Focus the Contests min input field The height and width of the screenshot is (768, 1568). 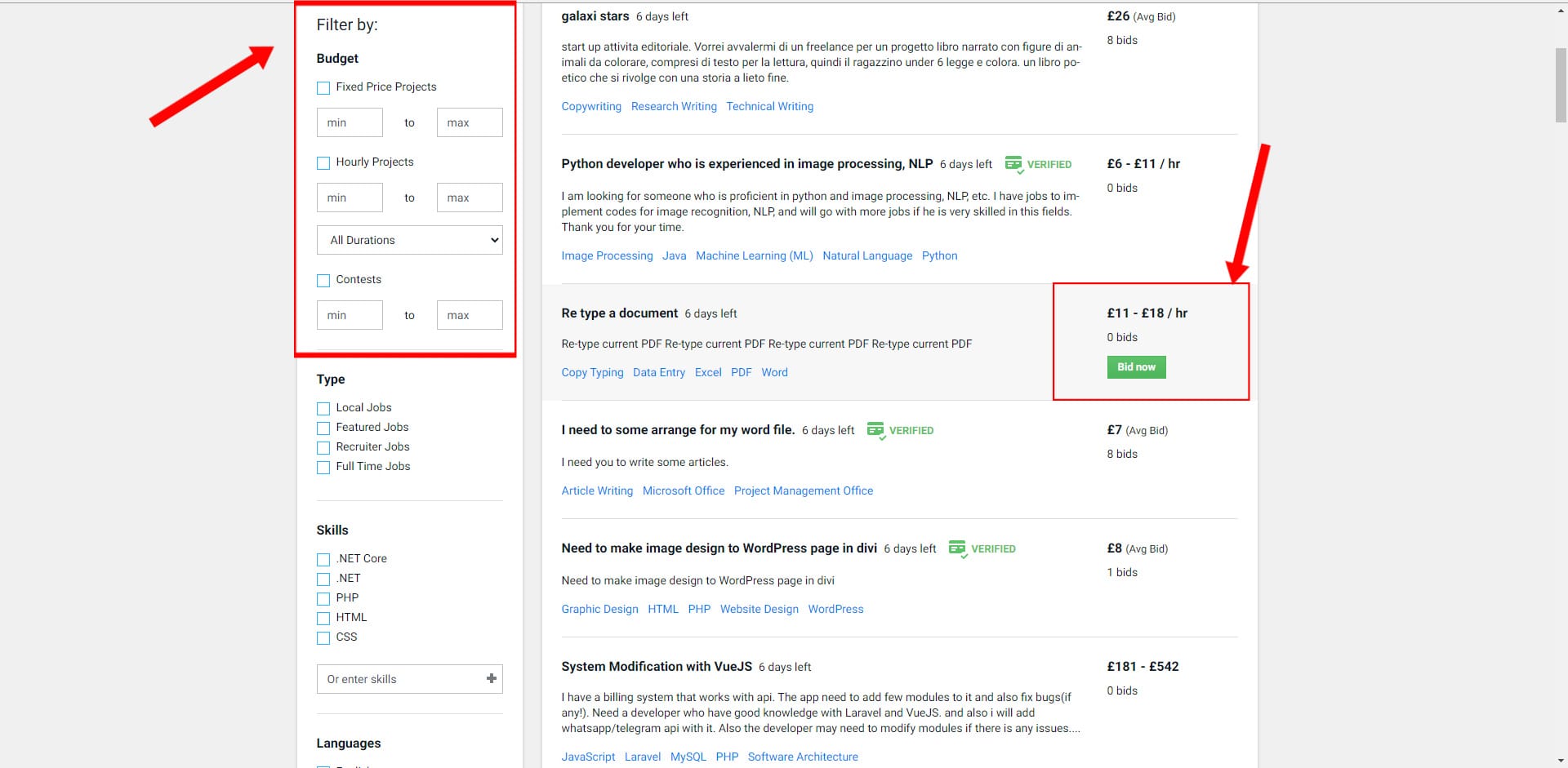[x=350, y=315]
